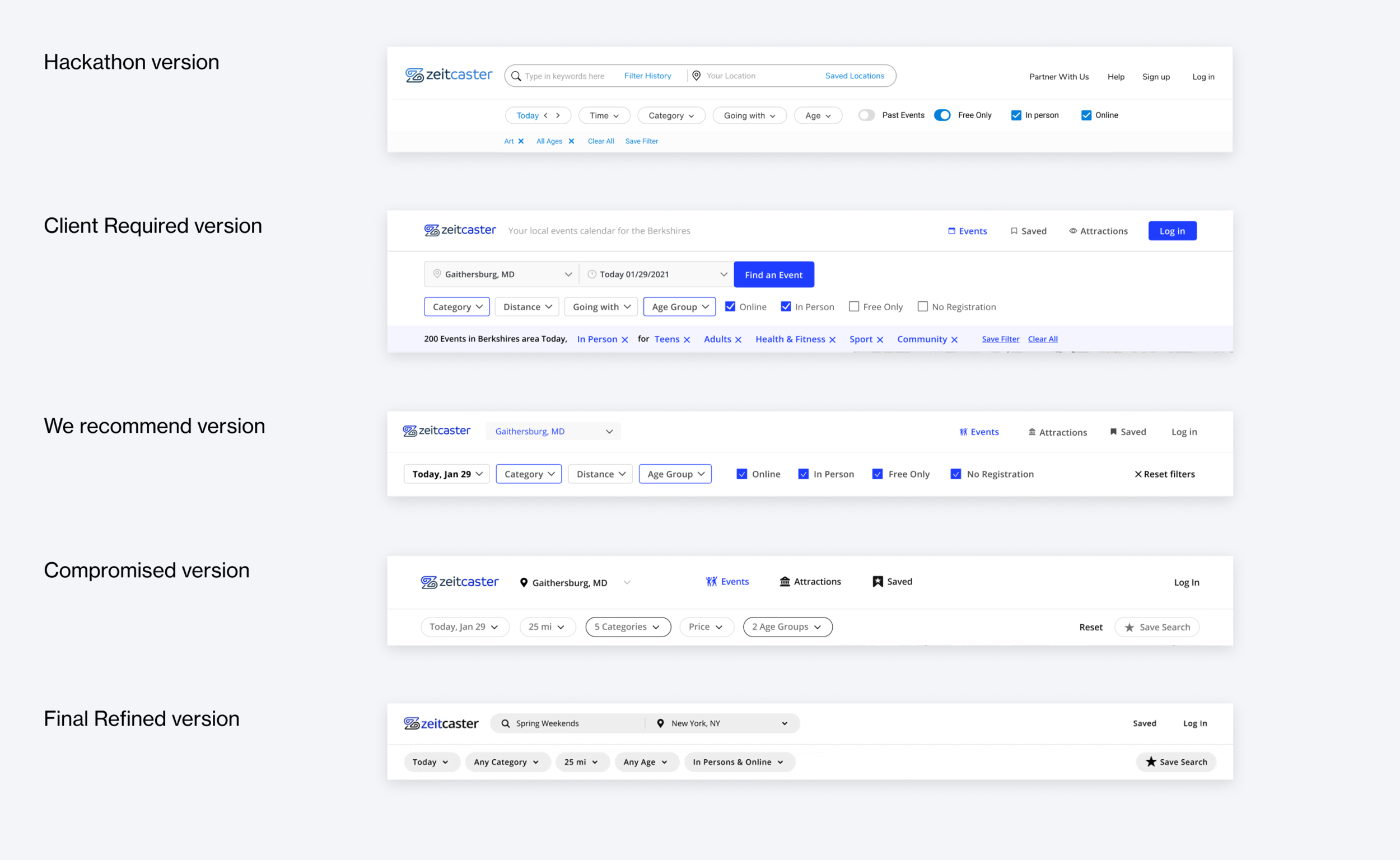Image resolution: width=1400 pixels, height=860 pixels.
Task: Open the 25 mi dropdown in Final Refined version
Action: (582, 762)
